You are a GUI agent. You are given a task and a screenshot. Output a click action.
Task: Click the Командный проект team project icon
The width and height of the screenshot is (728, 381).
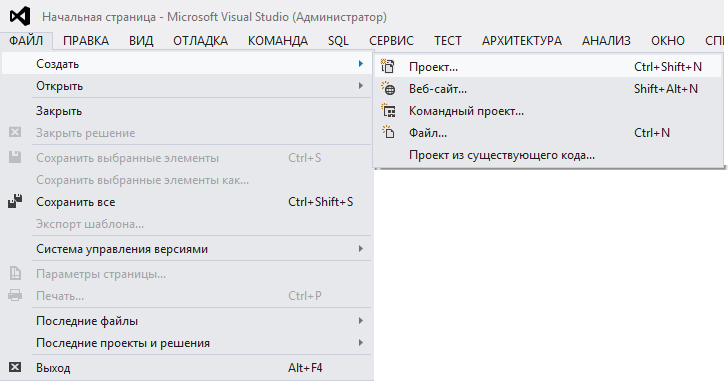(x=388, y=110)
